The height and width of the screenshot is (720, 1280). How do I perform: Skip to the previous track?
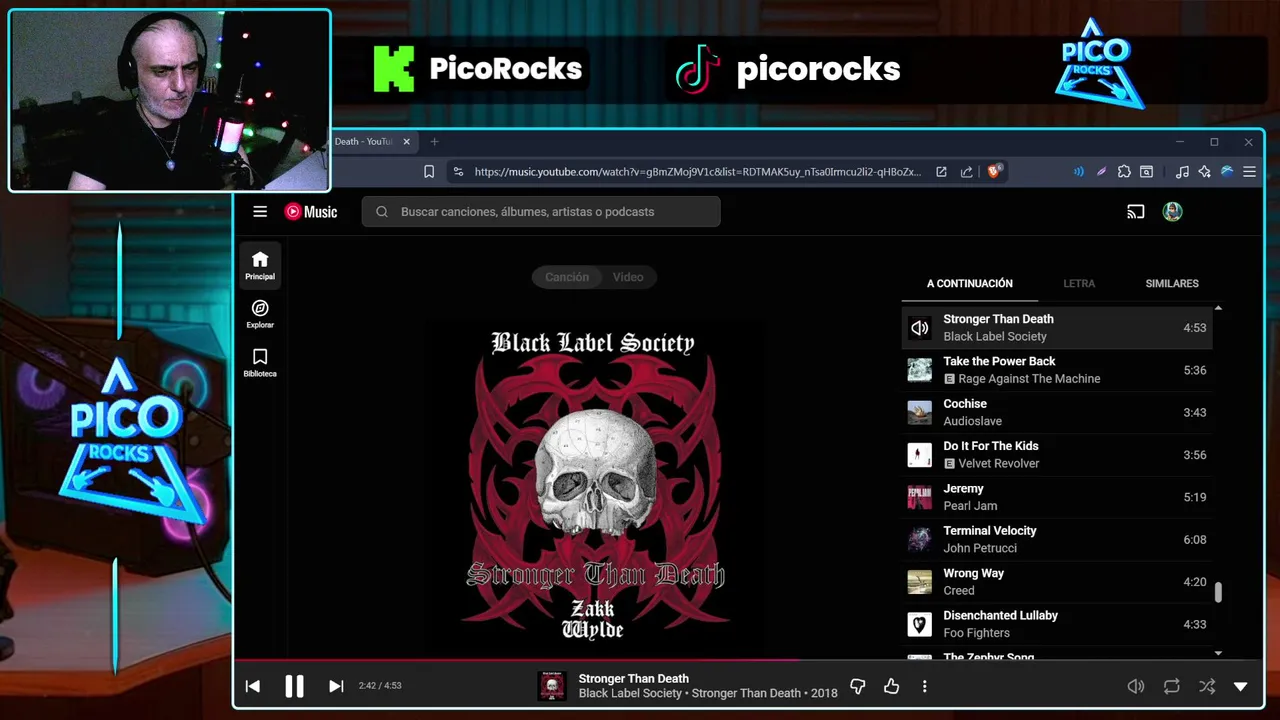pos(253,686)
